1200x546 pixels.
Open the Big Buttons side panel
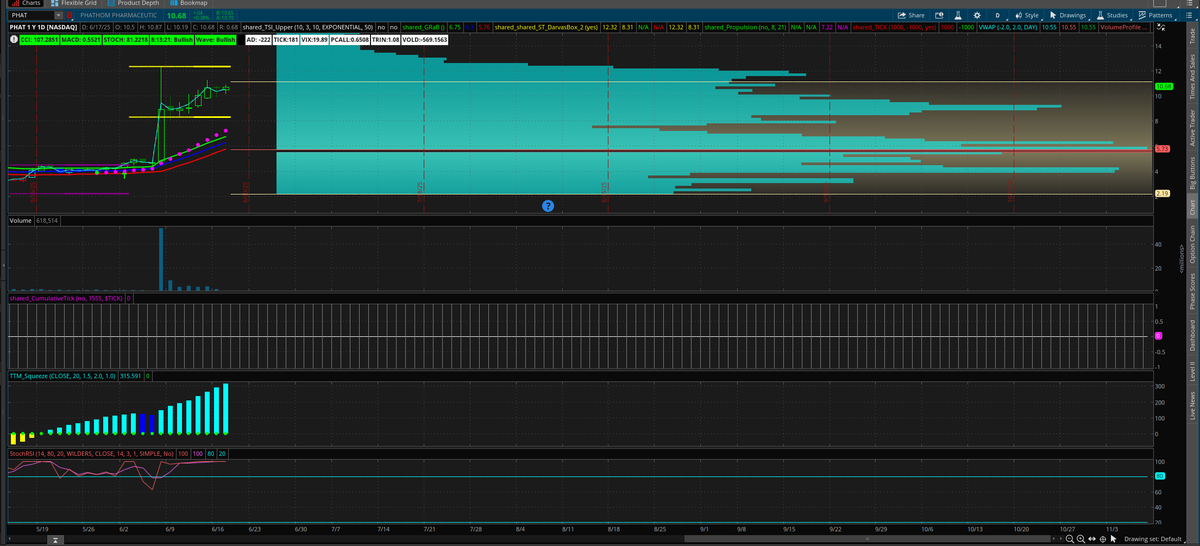tap(1192, 175)
